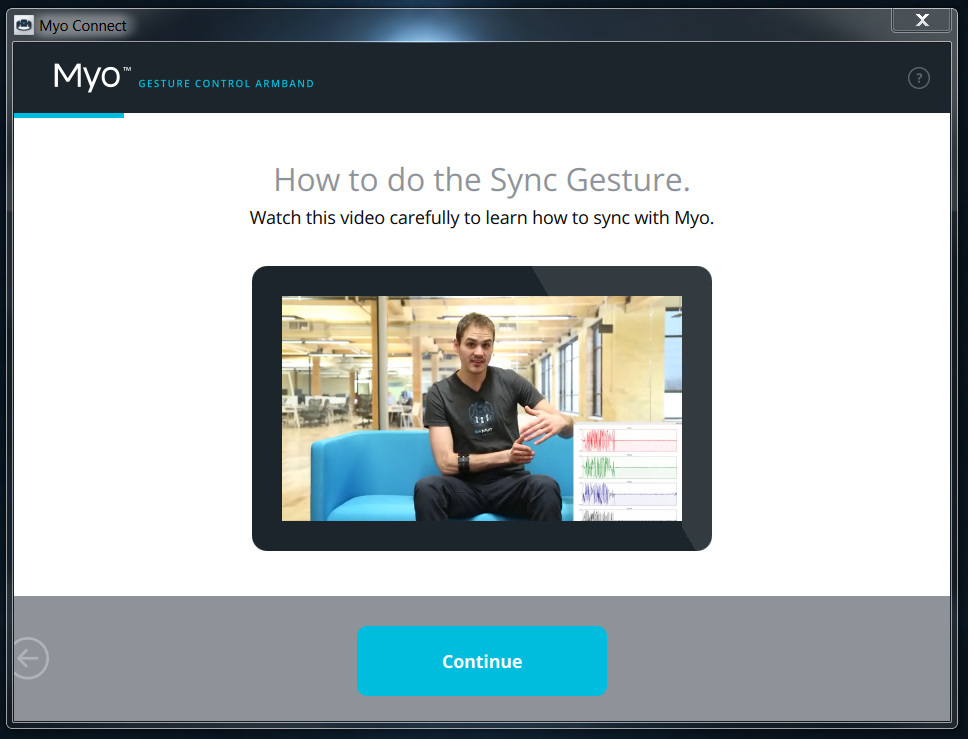Click the GESTURE CONTROL ARMBAND tagline

pyautogui.click(x=226, y=84)
